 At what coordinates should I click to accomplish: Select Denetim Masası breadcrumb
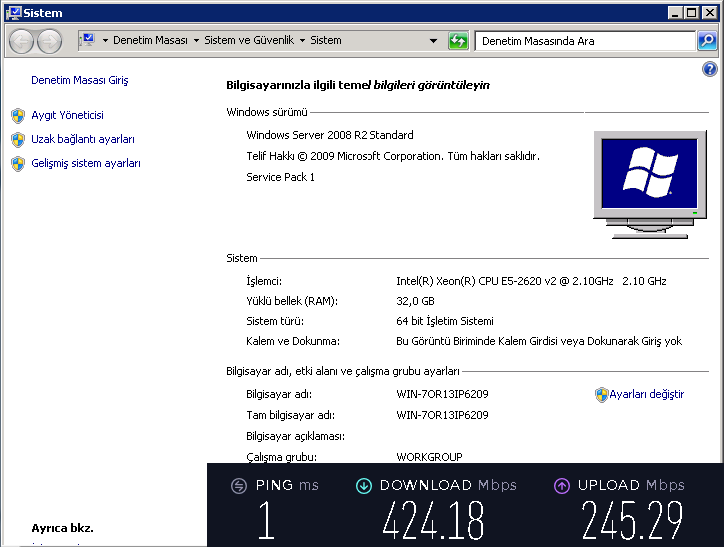coord(151,41)
